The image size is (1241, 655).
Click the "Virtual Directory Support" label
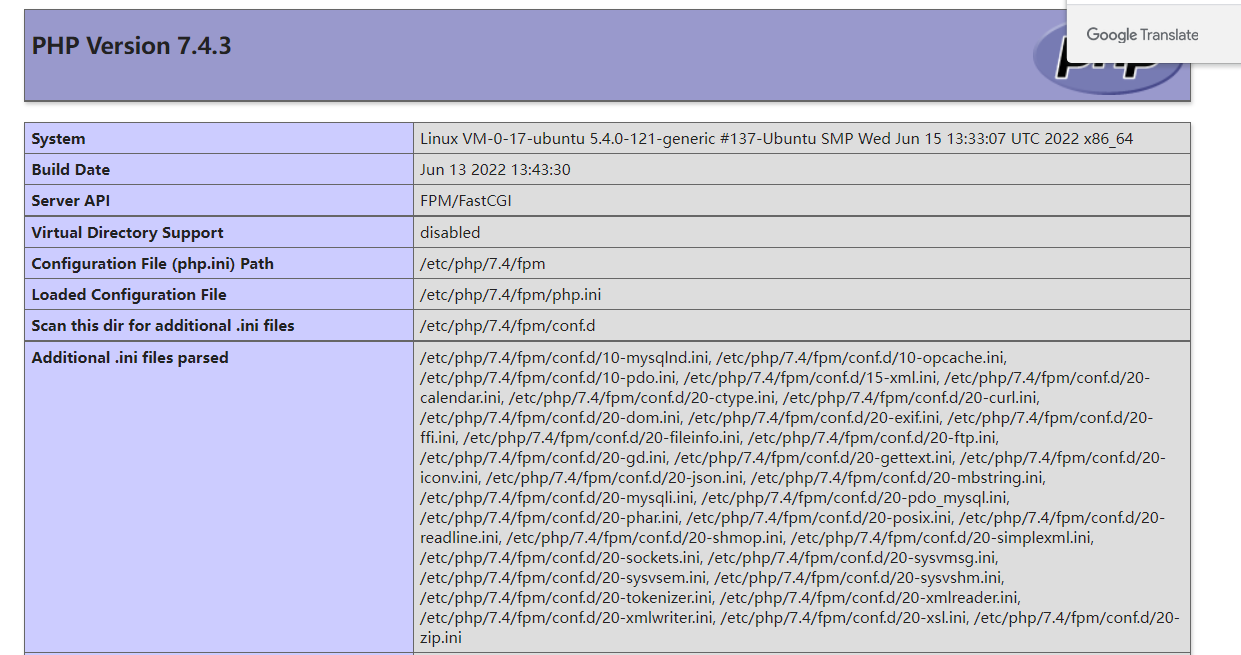coord(127,233)
